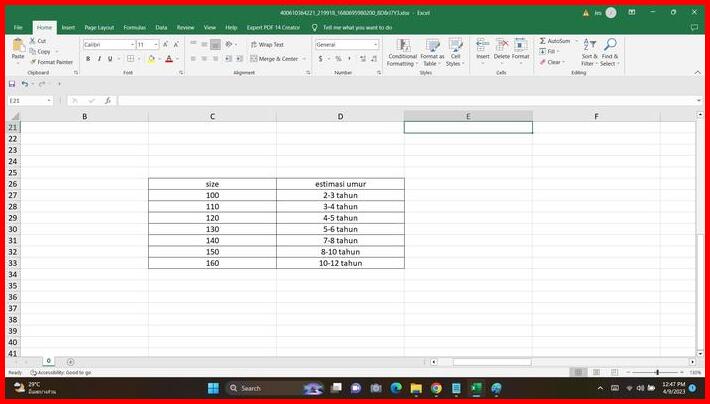
Task: Click the Format as Table icon
Action: [432, 52]
